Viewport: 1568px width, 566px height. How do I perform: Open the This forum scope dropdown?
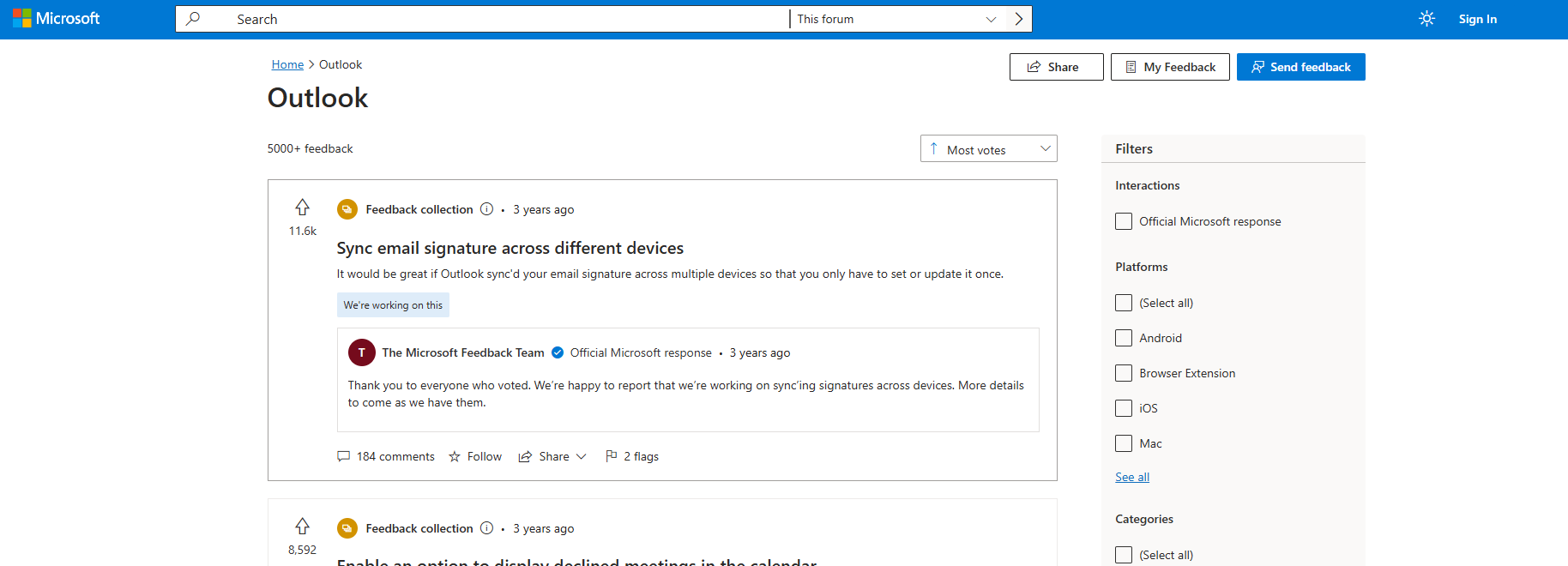tap(897, 19)
